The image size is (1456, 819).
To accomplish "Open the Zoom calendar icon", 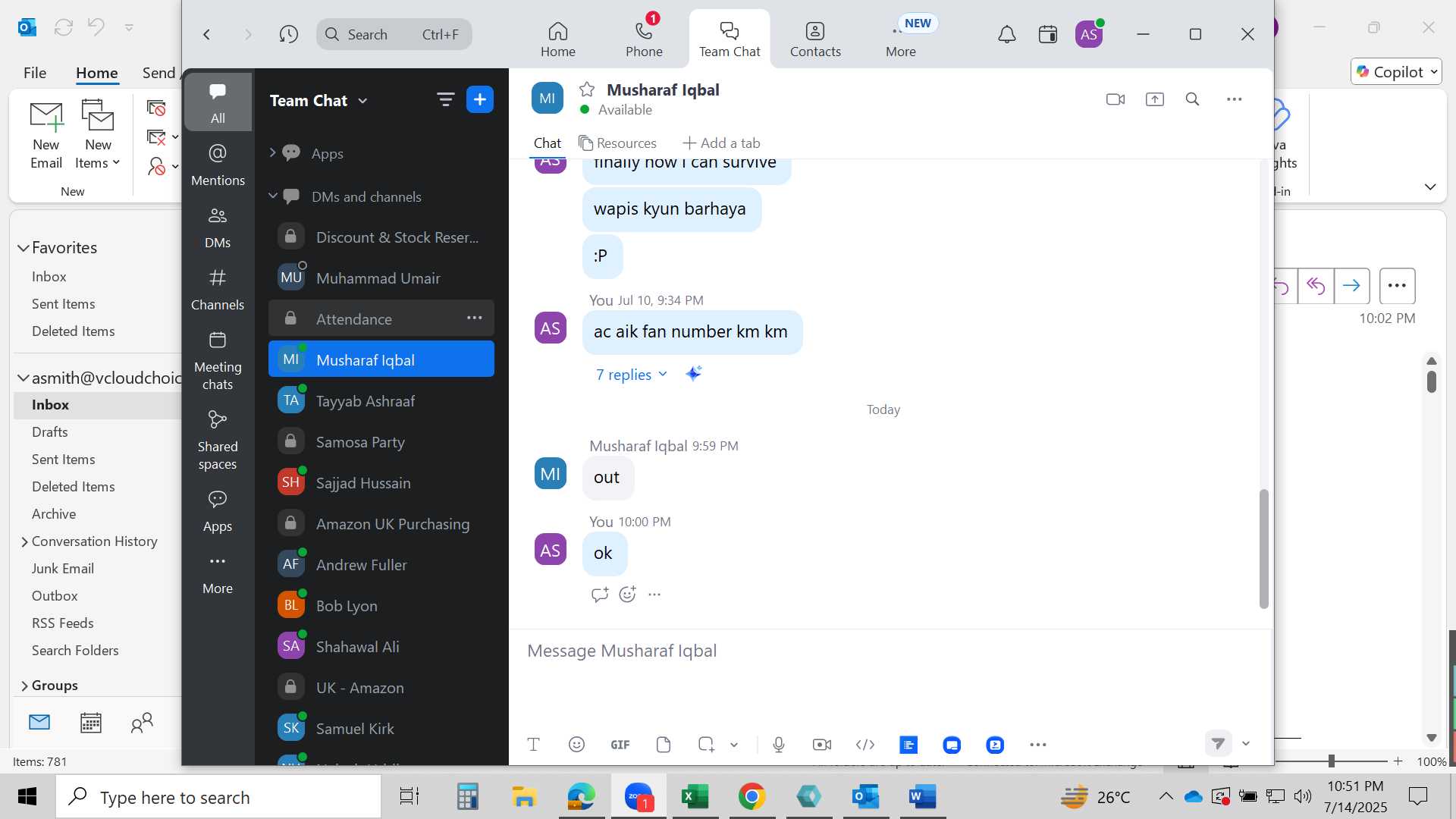I will click(x=1048, y=34).
